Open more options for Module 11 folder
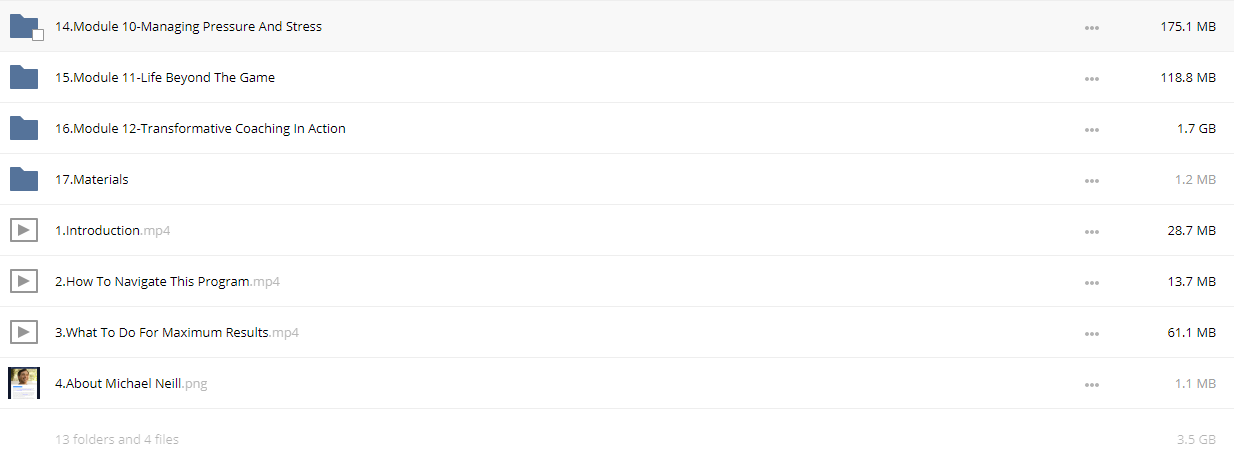This screenshot has width=1234, height=469. point(1092,79)
